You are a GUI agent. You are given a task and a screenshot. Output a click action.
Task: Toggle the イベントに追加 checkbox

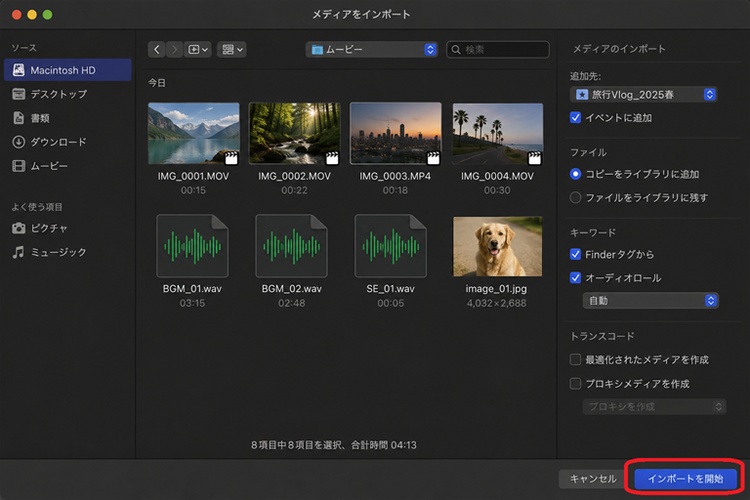[x=575, y=117]
